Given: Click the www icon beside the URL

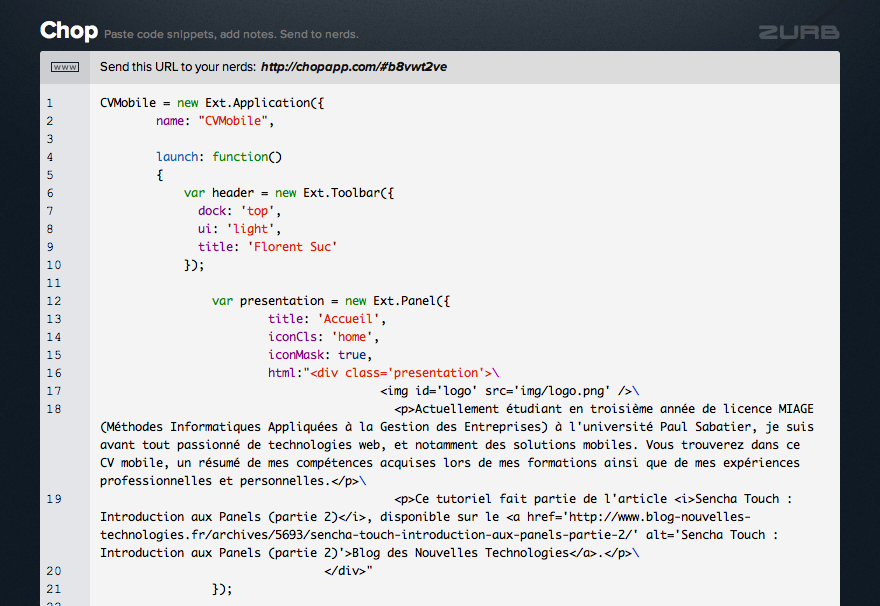Looking at the screenshot, I should (65, 67).
